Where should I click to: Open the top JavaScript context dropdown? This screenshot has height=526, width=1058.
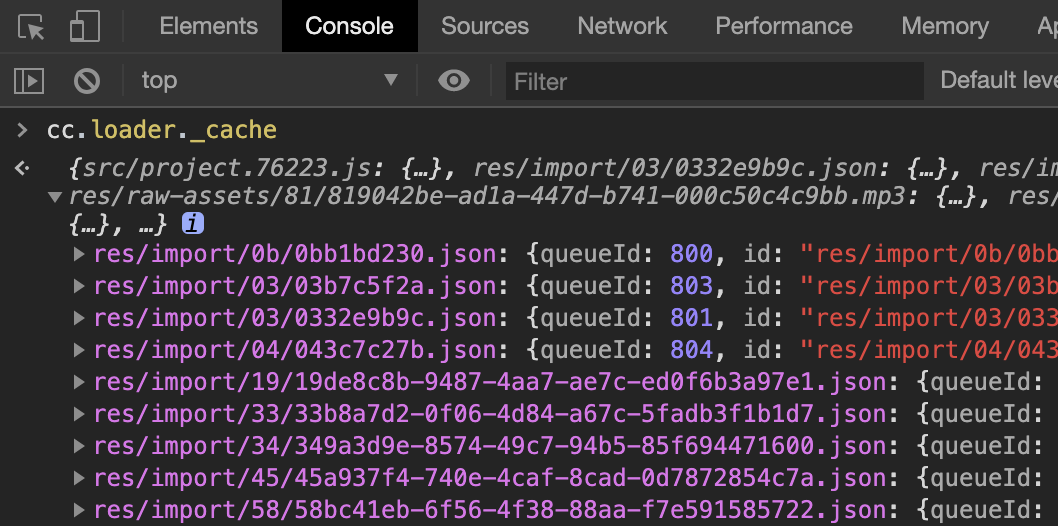tap(268, 80)
